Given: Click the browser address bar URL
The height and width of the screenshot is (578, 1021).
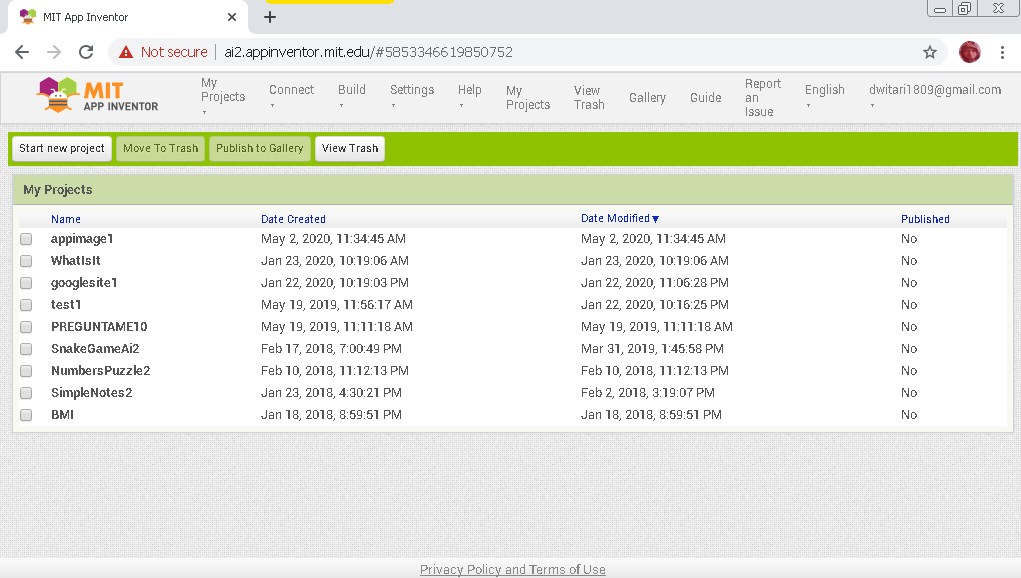Looking at the screenshot, I should 368,52.
